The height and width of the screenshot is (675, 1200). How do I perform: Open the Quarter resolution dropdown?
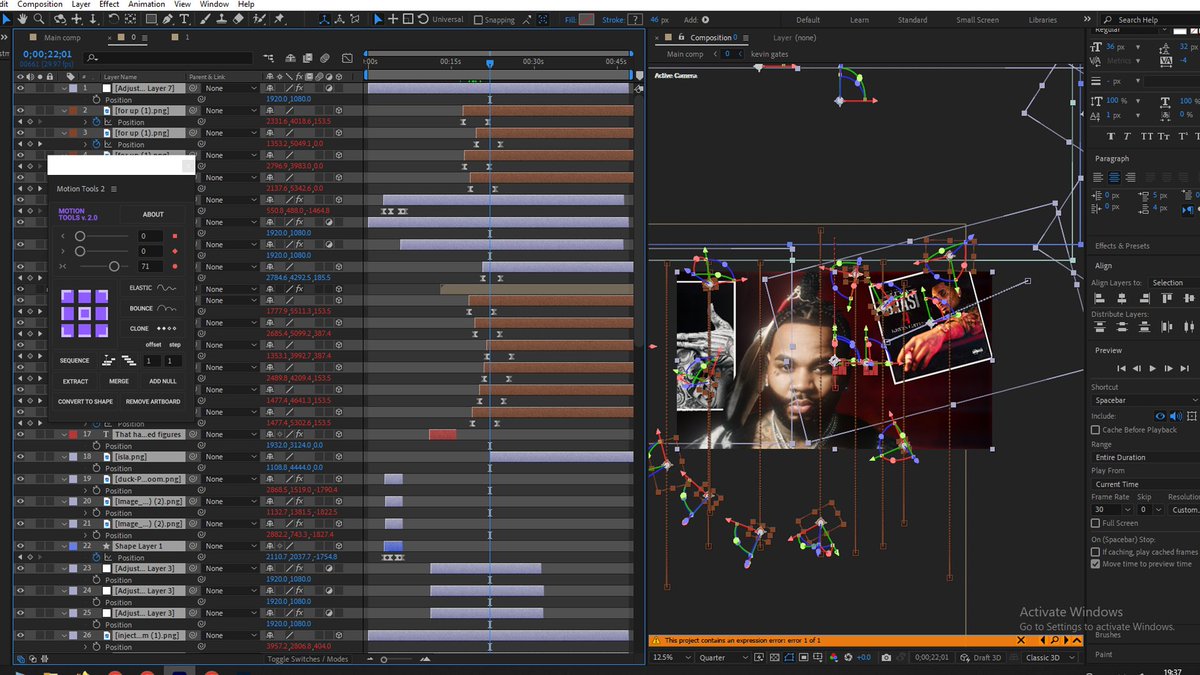723,657
